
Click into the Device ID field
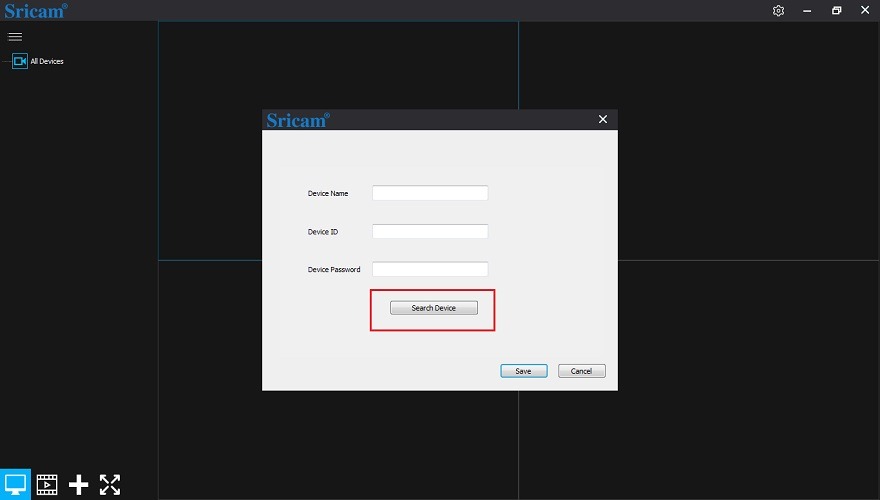[x=430, y=231]
